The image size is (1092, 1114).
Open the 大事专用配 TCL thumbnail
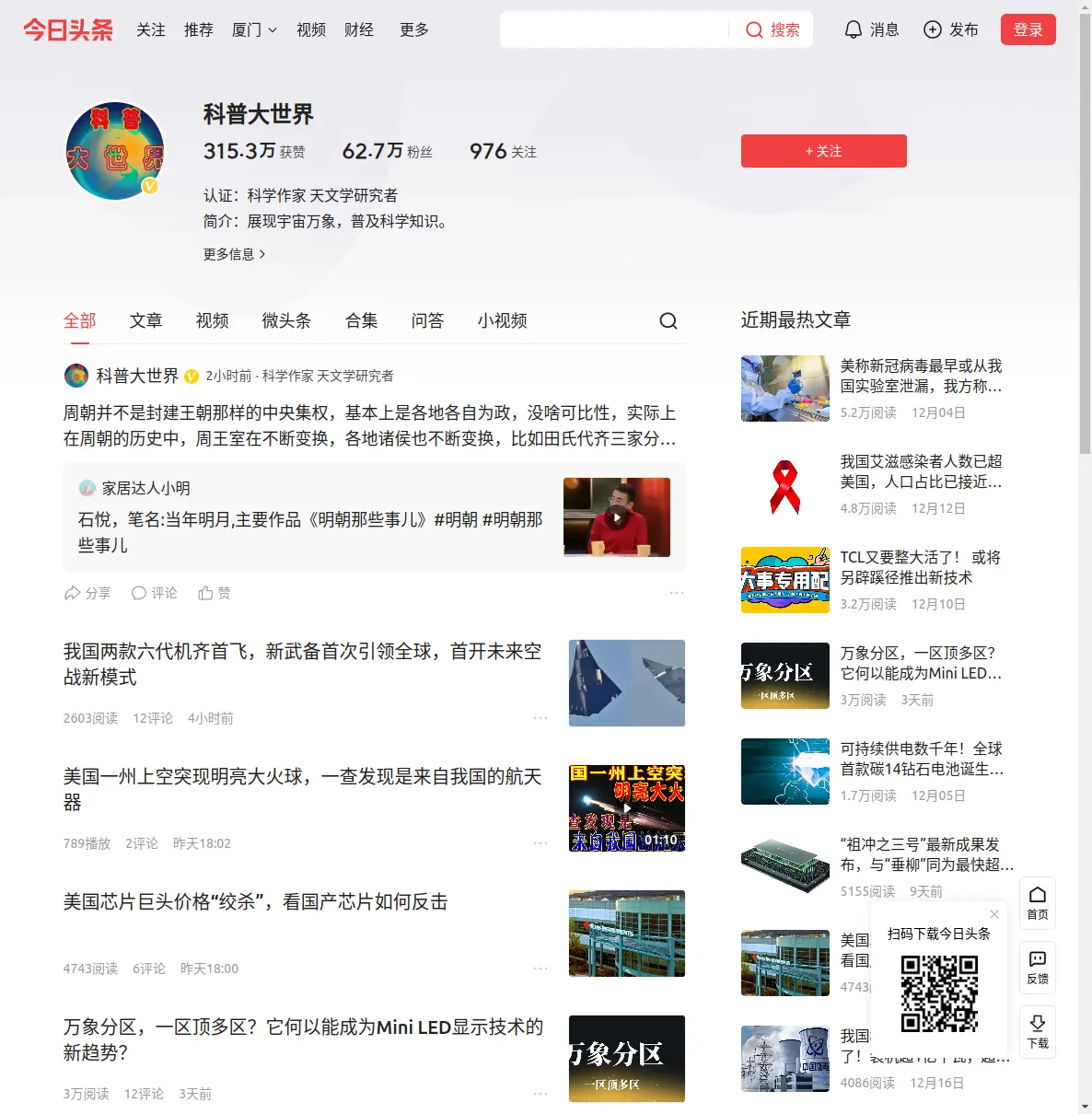(785, 580)
